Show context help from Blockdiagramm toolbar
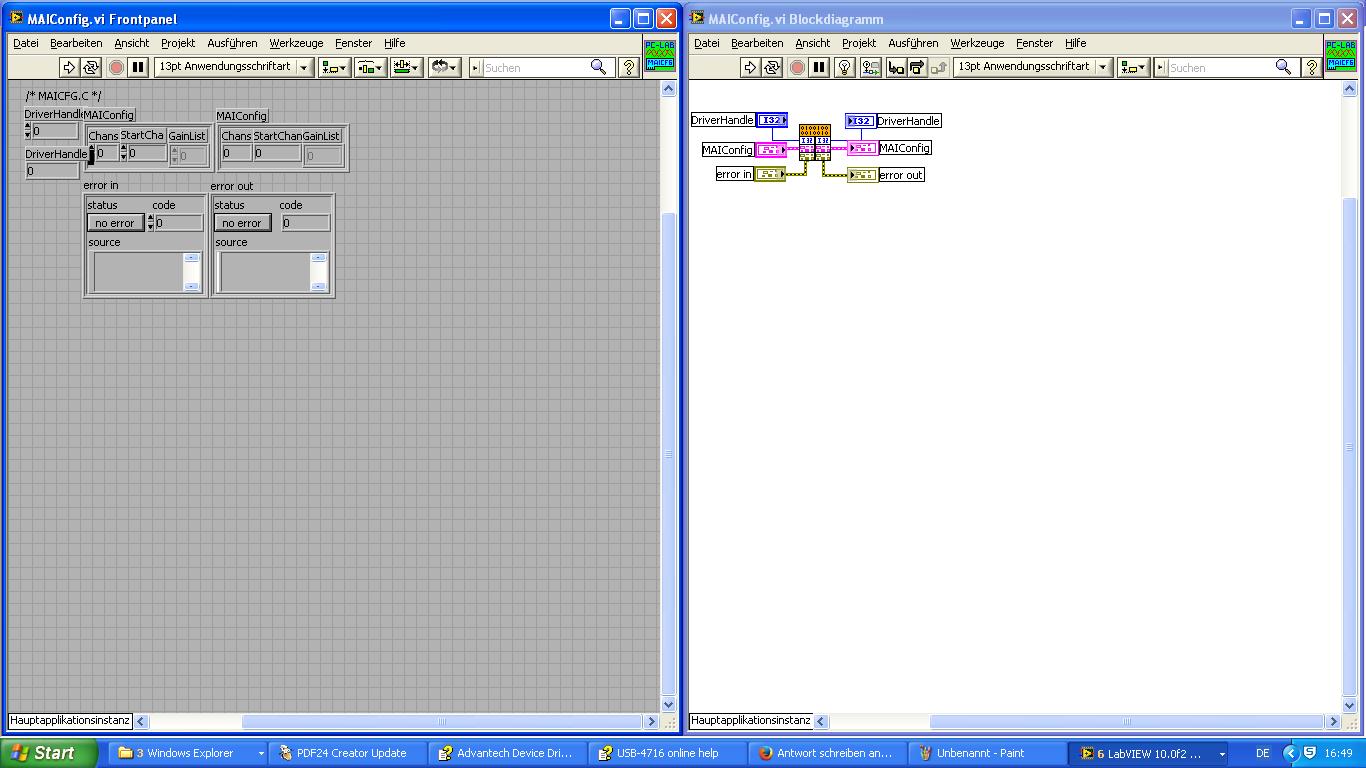This screenshot has height=768, width=1366. tap(1313, 67)
